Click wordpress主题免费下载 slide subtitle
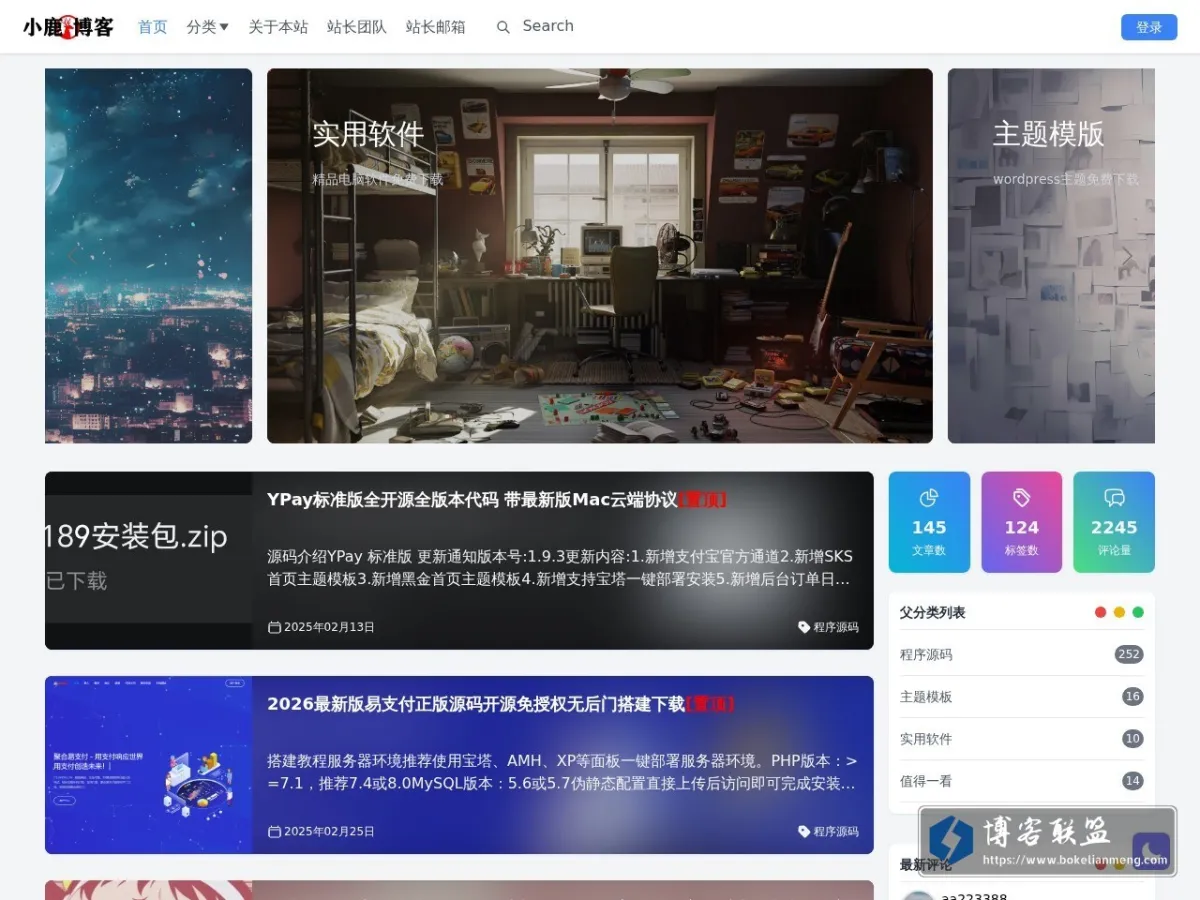1200x900 pixels. coord(1065,179)
